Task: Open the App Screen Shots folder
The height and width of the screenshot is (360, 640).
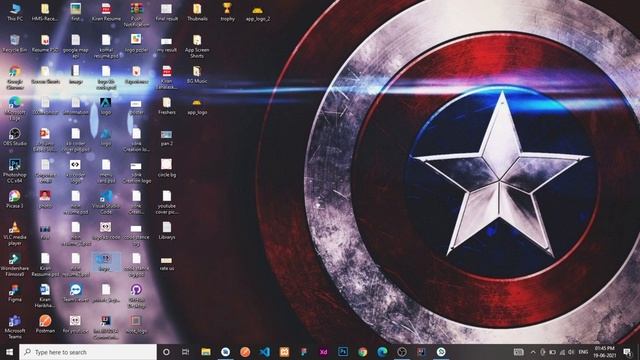Action: [x=197, y=47]
